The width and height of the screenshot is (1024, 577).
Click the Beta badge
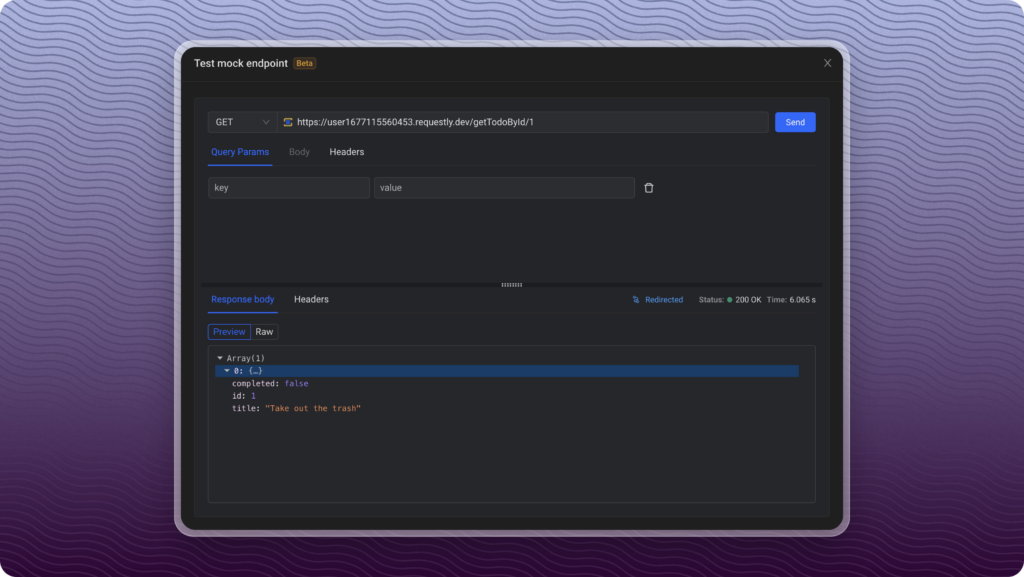click(x=304, y=63)
